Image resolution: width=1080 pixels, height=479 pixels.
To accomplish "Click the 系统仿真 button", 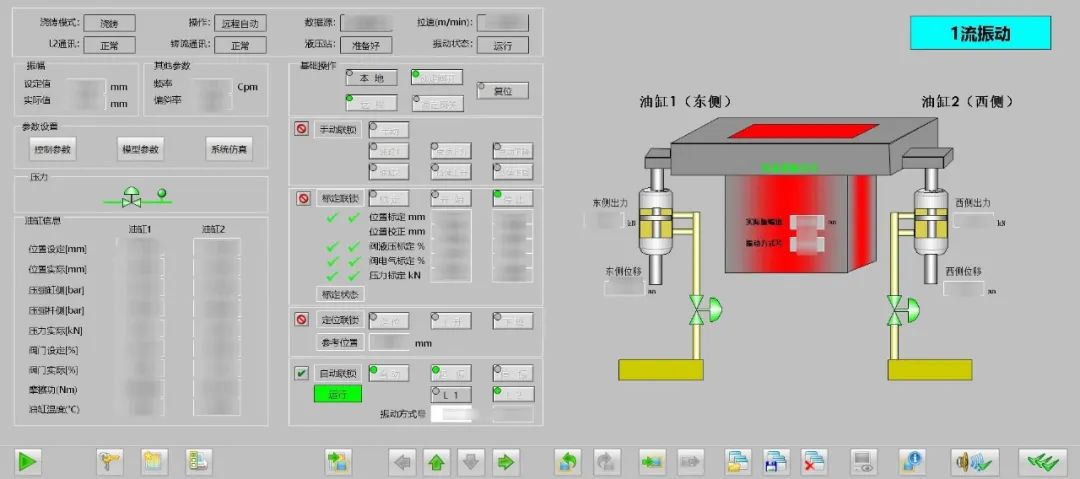I will (x=229, y=150).
